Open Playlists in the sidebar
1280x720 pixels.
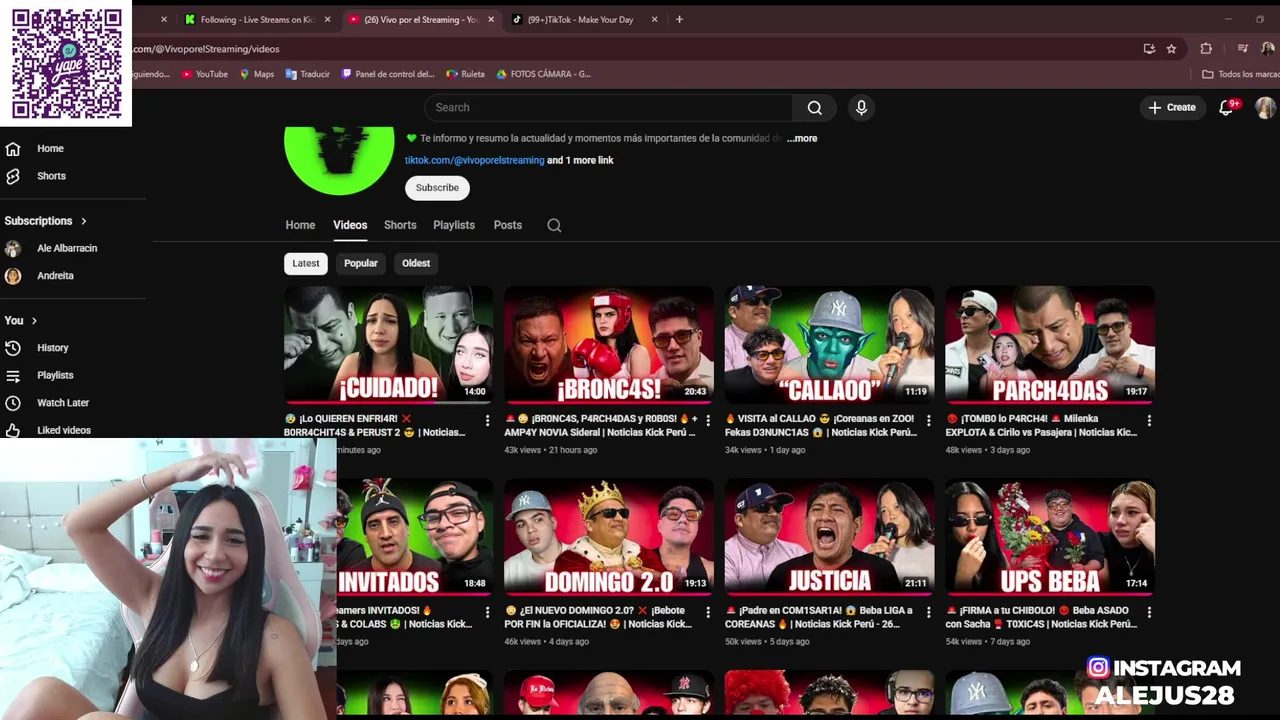pos(55,375)
